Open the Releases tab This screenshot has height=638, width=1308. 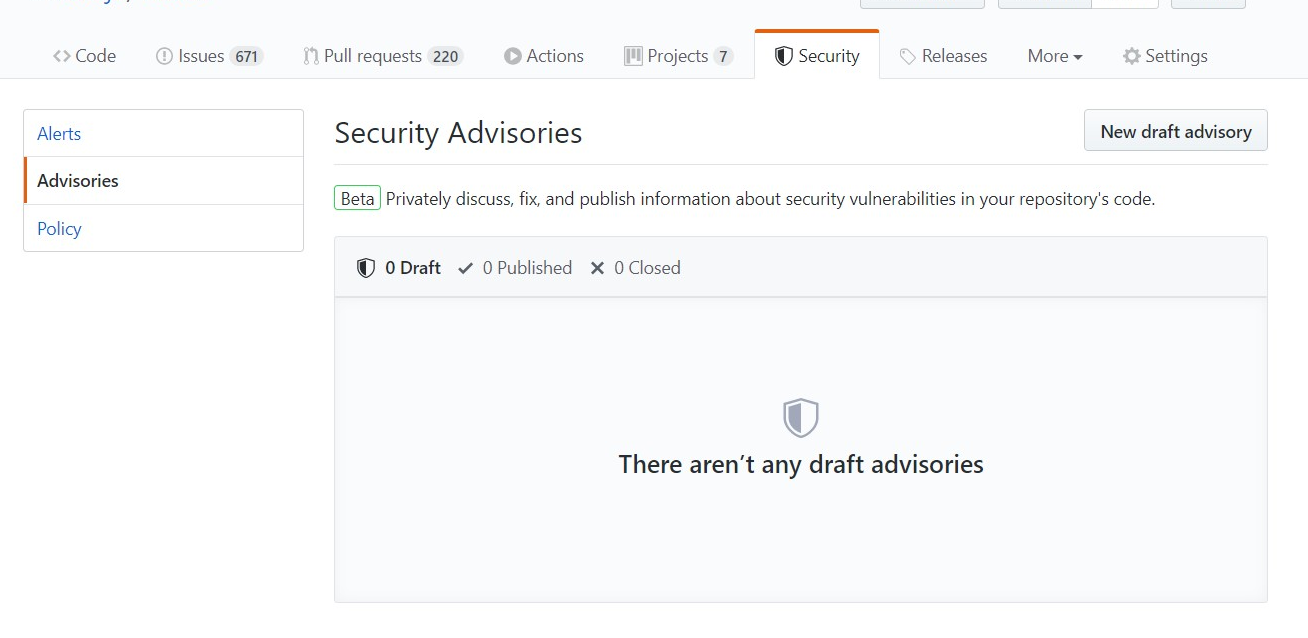[943, 56]
